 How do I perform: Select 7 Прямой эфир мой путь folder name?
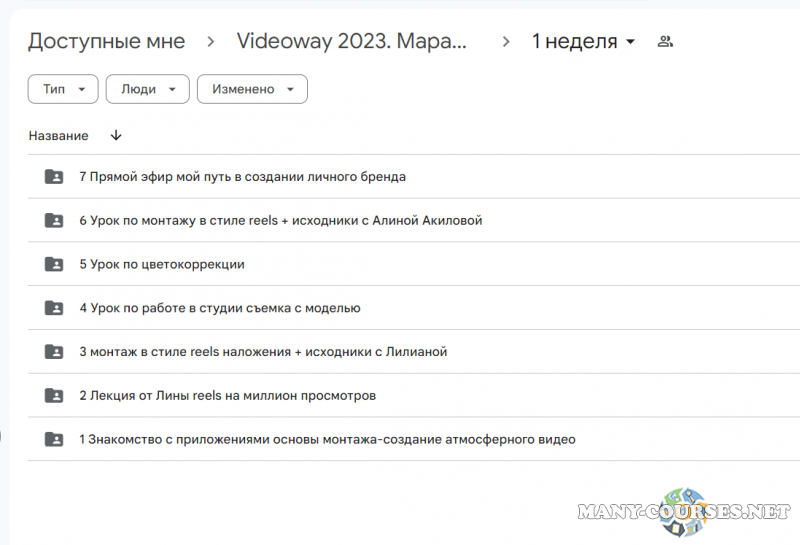click(x=242, y=177)
